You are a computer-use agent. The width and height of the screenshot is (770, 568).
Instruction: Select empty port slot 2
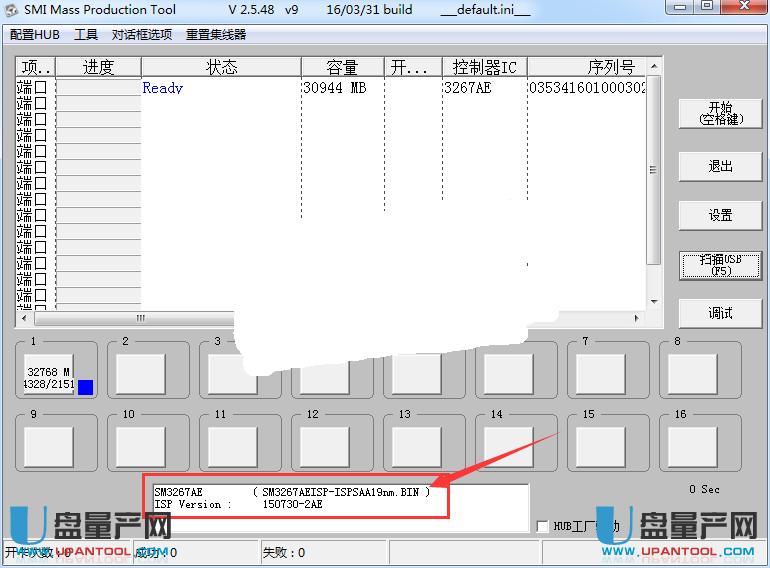pos(140,374)
